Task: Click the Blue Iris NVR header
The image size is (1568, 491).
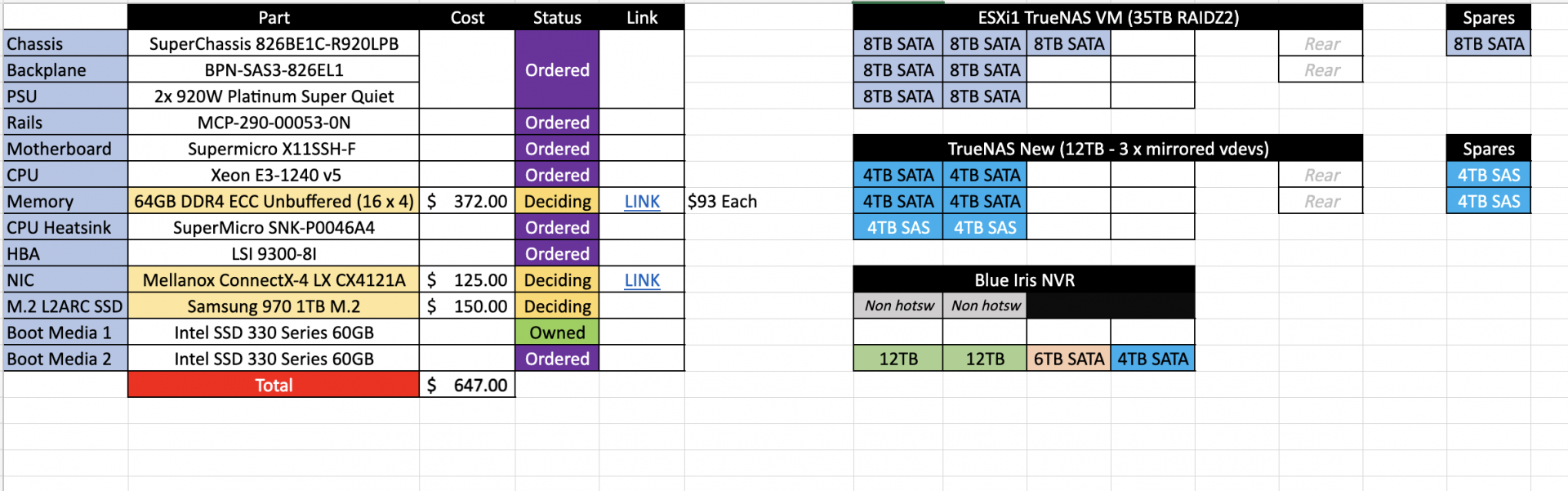Action: [1024, 280]
